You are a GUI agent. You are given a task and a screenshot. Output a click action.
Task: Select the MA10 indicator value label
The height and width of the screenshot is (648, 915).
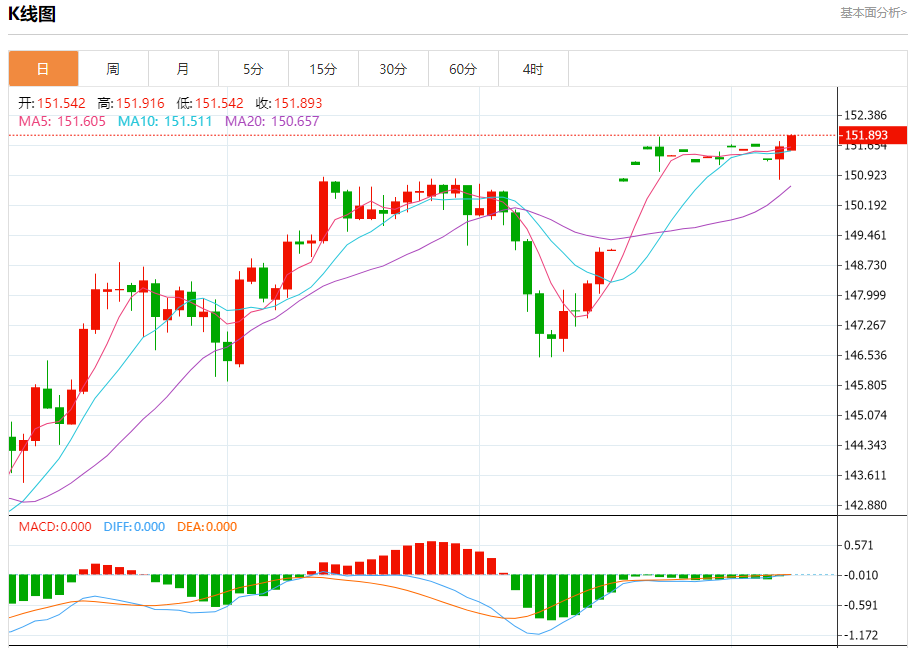click(x=165, y=121)
